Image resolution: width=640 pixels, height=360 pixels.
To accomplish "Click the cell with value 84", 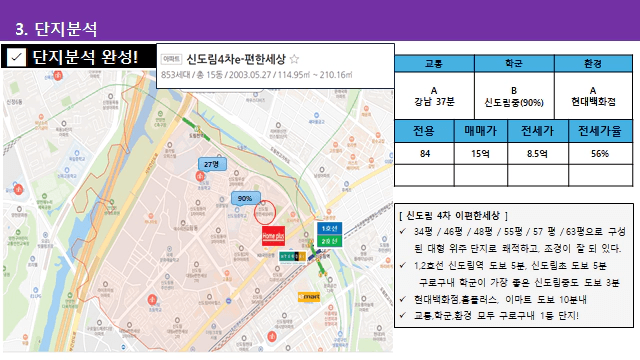I will click(424, 154).
